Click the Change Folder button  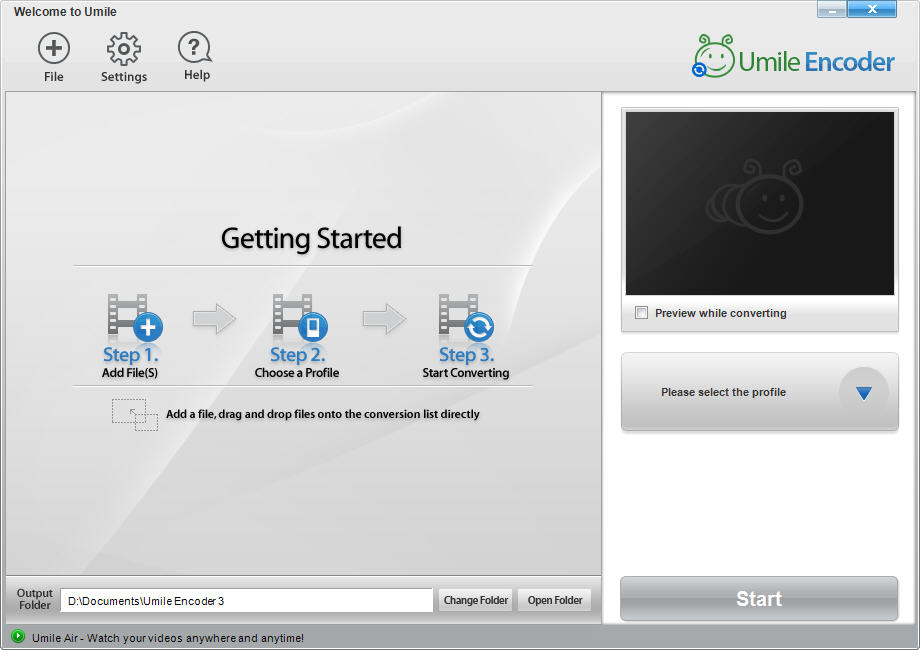(476, 600)
